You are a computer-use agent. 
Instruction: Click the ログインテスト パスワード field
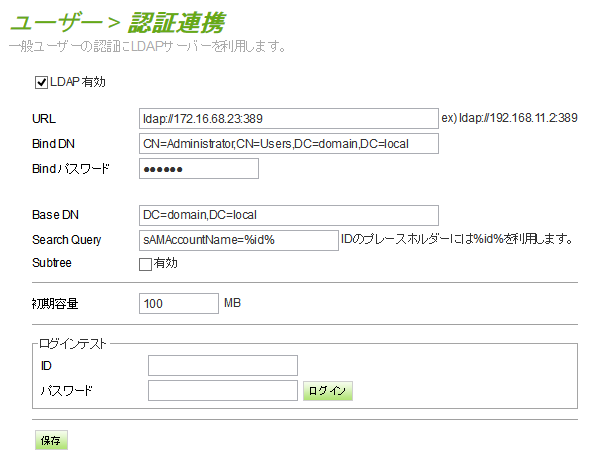click(x=222, y=390)
